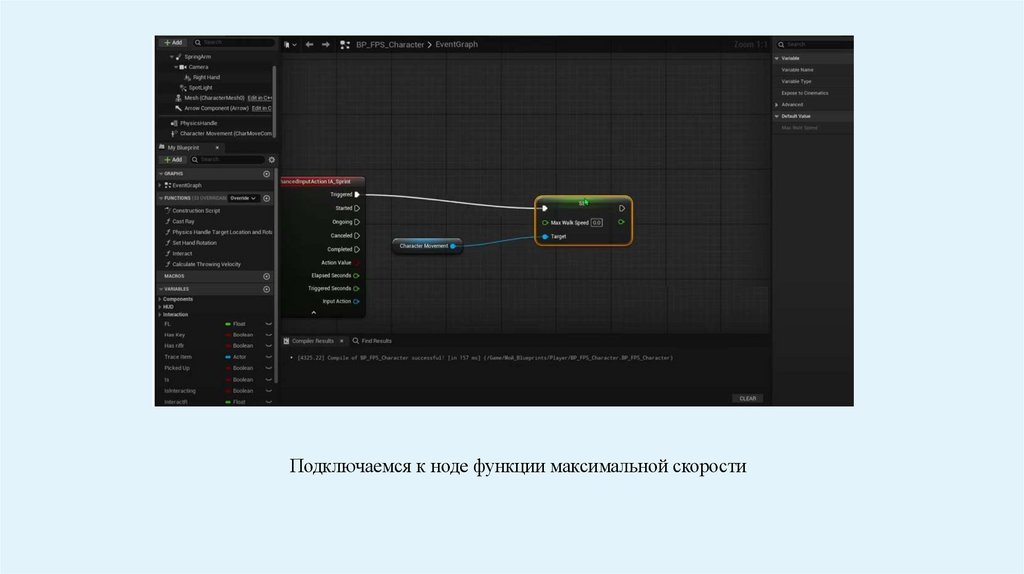1024x574 pixels.
Task: Collapse the IA_Sprint node extra pins
Action: pyautogui.click(x=313, y=313)
